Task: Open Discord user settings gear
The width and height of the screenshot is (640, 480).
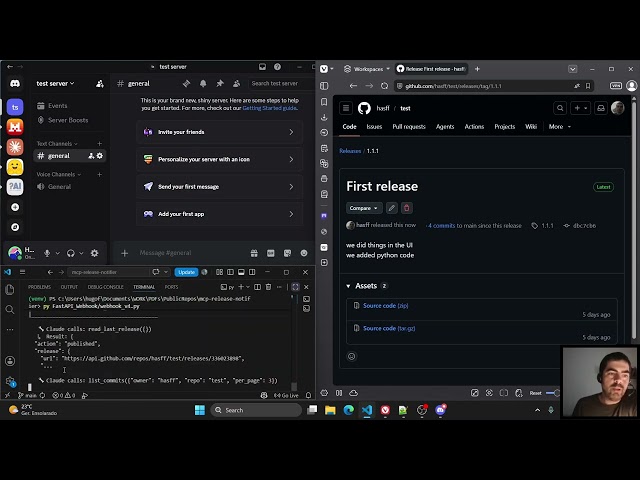Action: click(x=94, y=253)
